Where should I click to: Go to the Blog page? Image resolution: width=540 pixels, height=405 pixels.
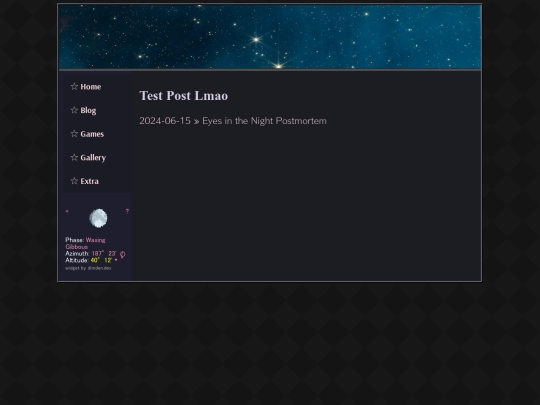point(88,111)
